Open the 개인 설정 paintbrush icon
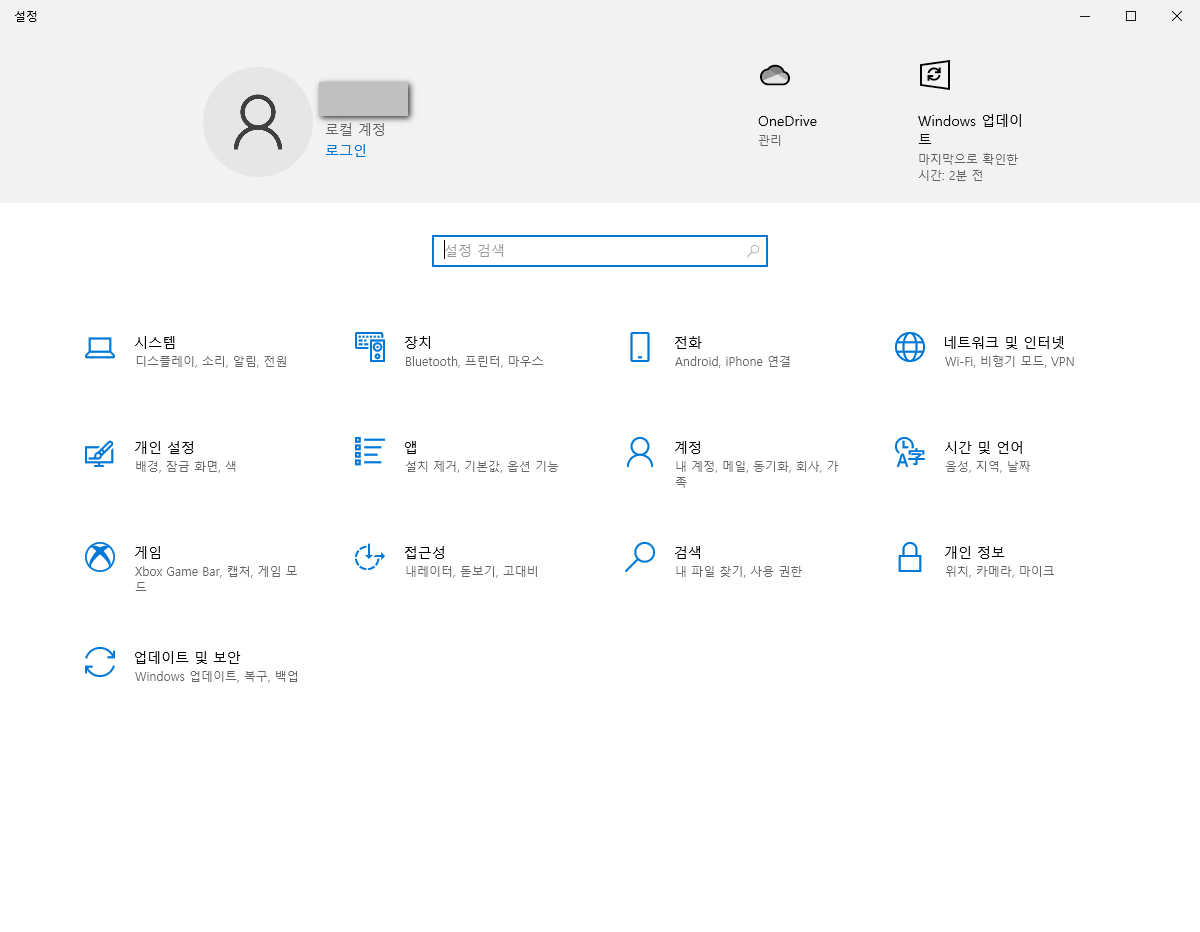The height and width of the screenshot is (932, 1200). (x=100, y=452)
